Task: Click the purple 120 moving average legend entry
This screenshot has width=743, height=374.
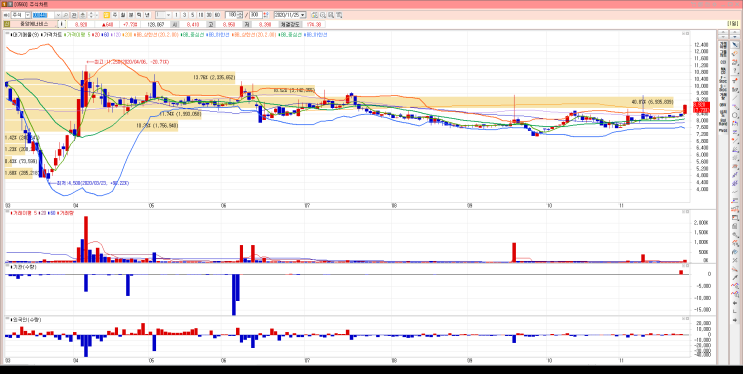Action: pos(117,34)
